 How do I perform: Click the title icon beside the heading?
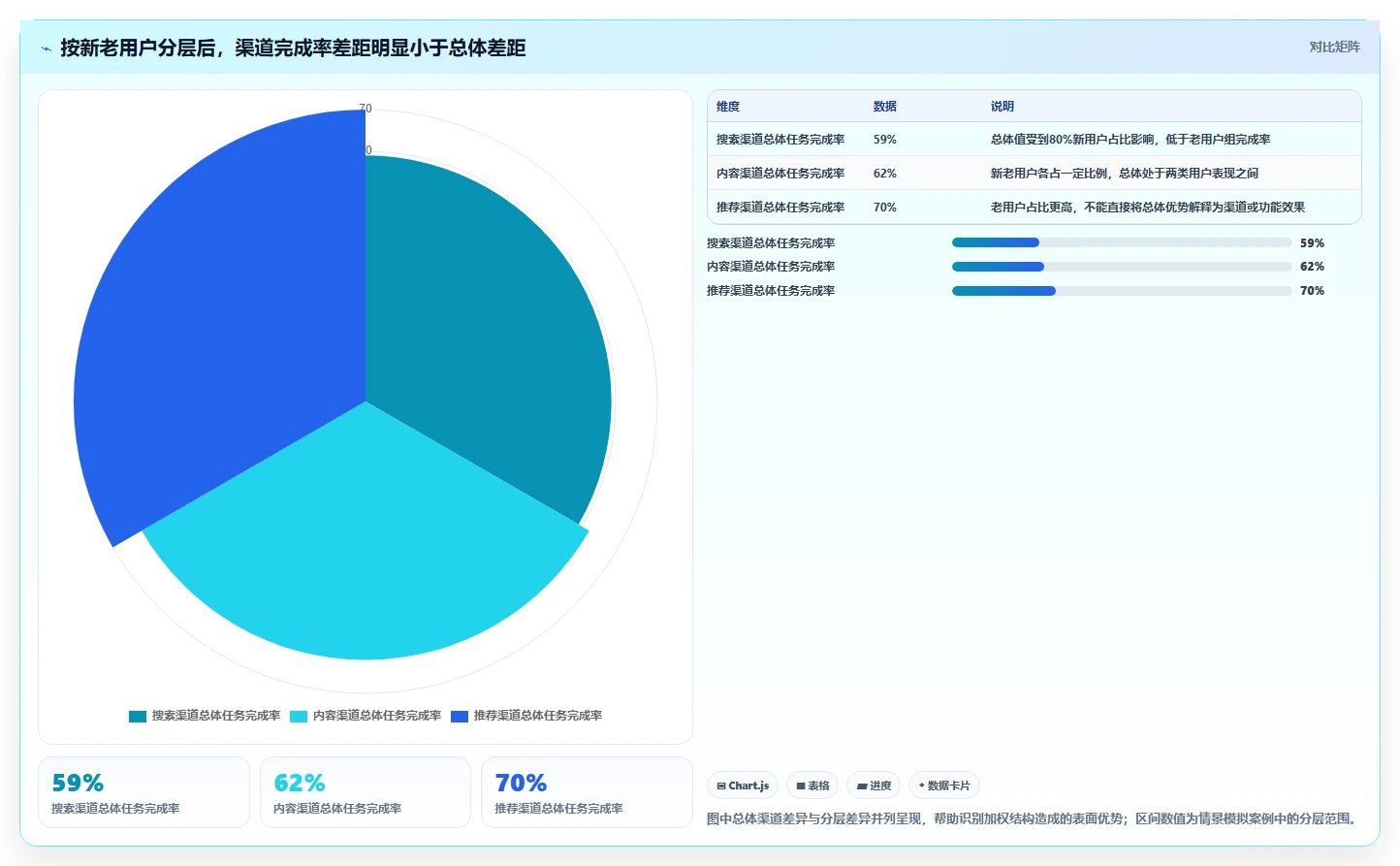(x=46, y=48)
